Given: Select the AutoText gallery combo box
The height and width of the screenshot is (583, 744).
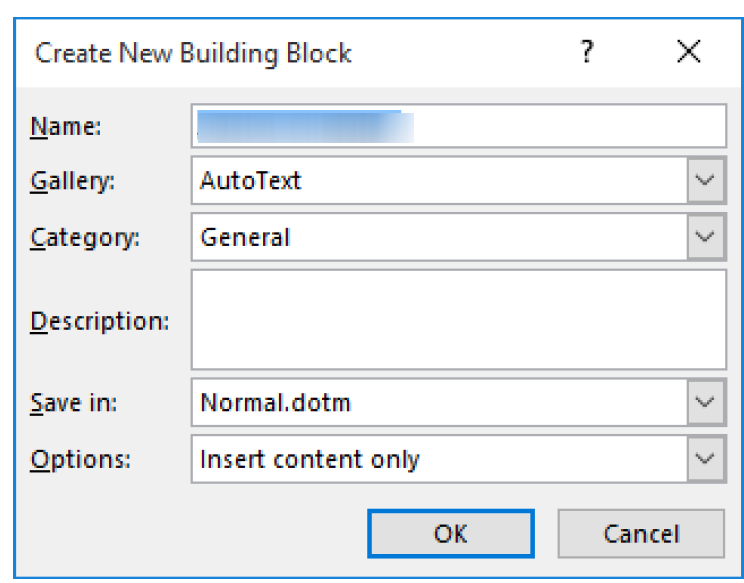Looking at the screenshot, I should pyautogui.click(x=459, y=181).
